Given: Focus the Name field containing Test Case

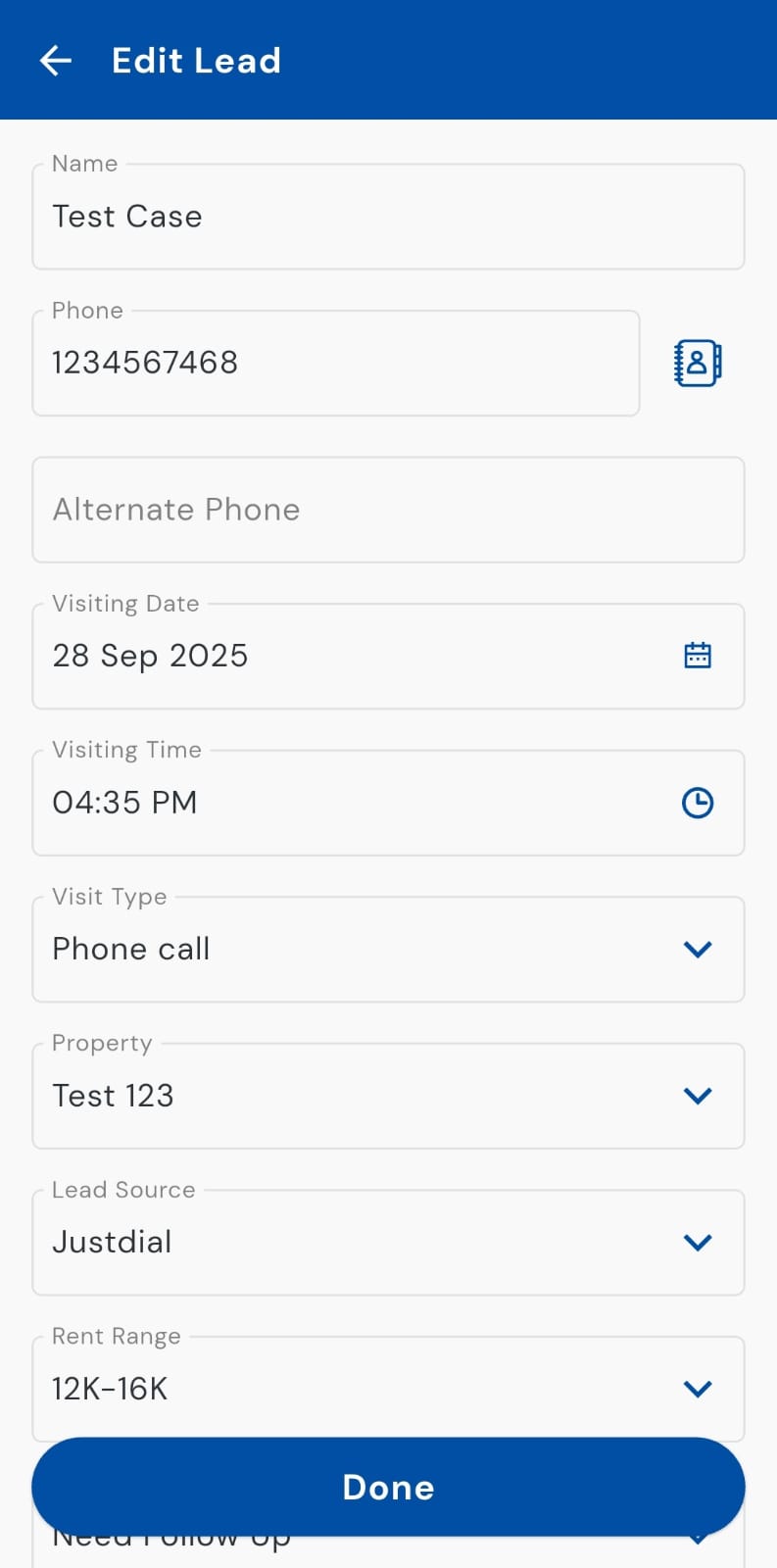Looking at the screenshot, I should [x=388, y=217].
